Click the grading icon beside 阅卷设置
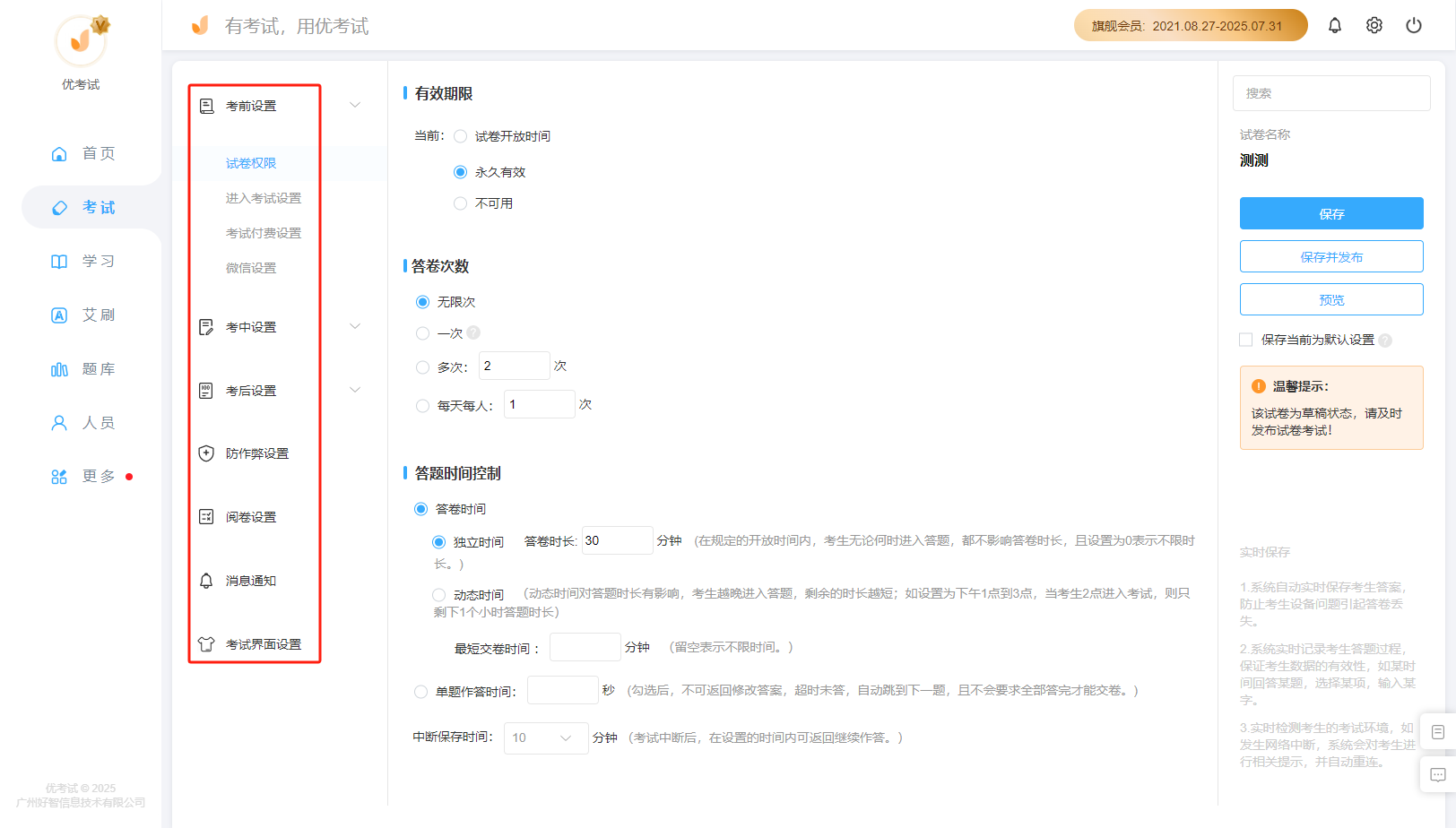1456x828 pixels. (206, 517)
